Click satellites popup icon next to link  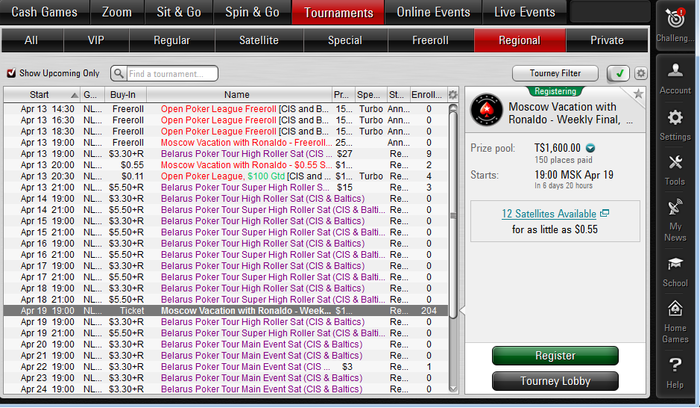coord(604,213)
